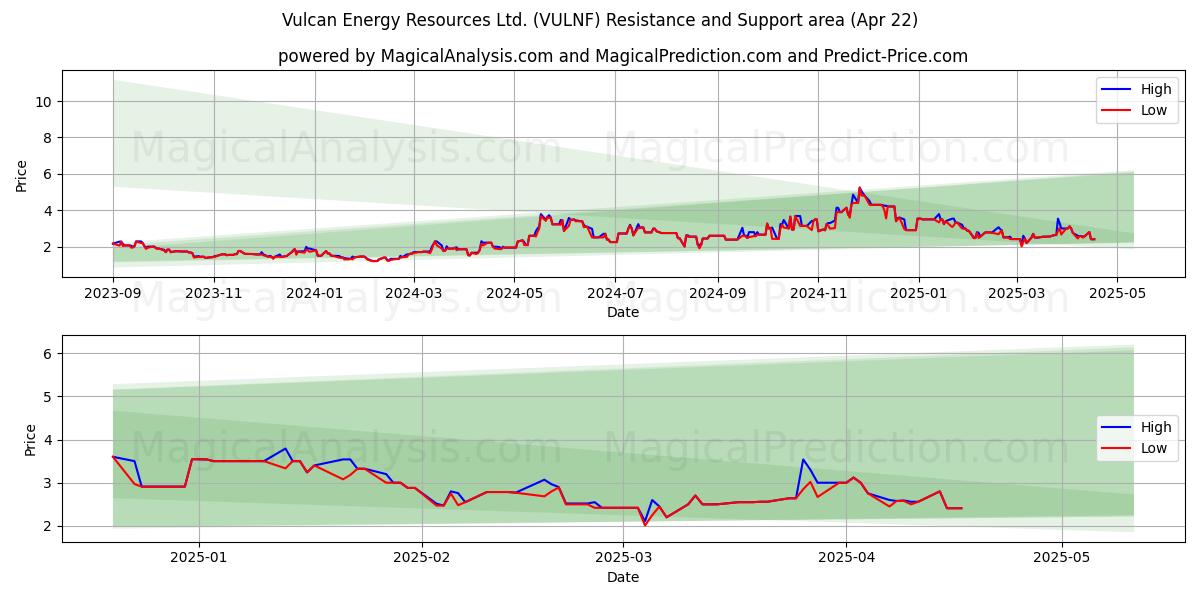Click the '8' y-axis tick on upper chart

pyautogui.click(x=50, y=138)
